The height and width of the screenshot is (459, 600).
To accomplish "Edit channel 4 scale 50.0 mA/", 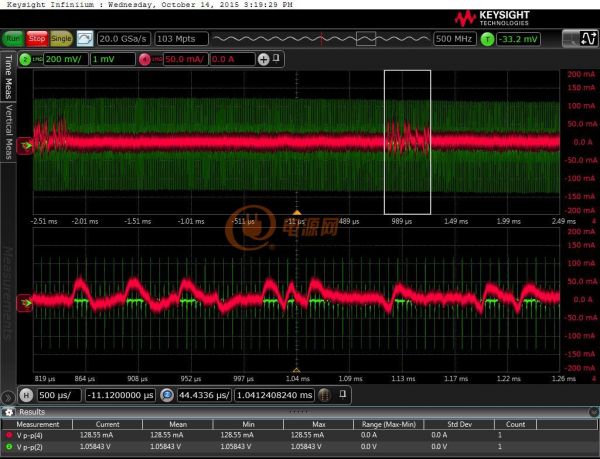I will (x=186, y=59).
